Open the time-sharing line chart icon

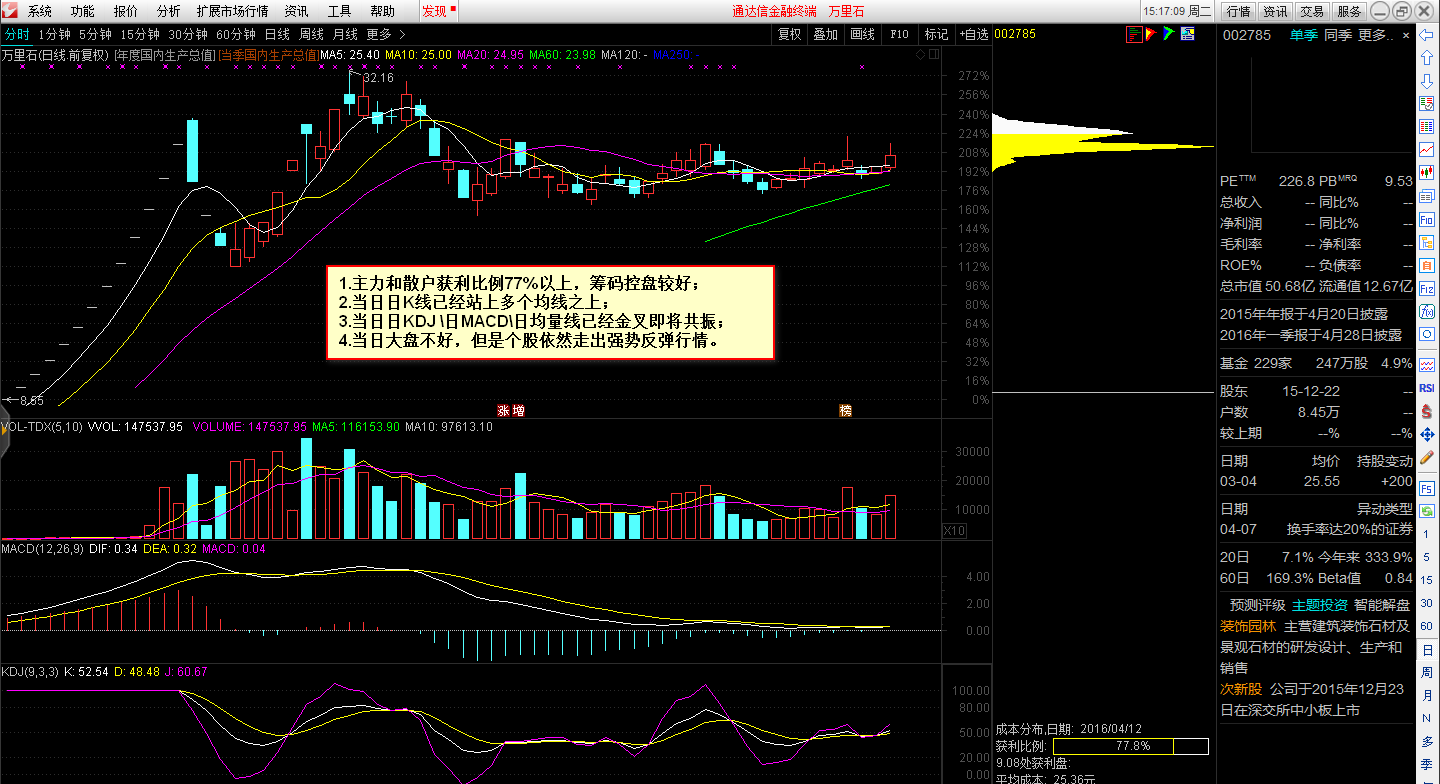click(x=1427, y=149)
